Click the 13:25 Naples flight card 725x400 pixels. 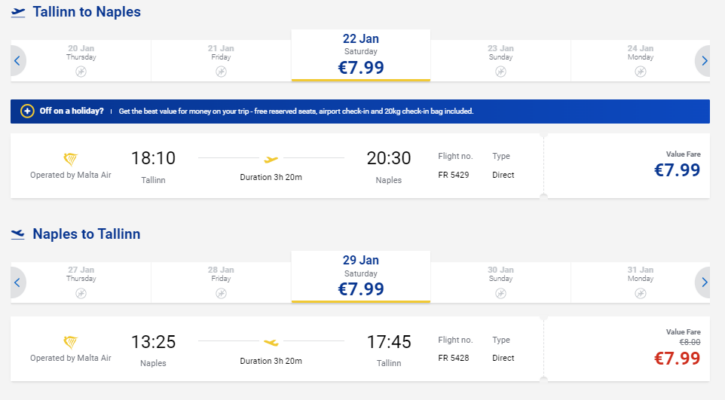tap(276, 349)
